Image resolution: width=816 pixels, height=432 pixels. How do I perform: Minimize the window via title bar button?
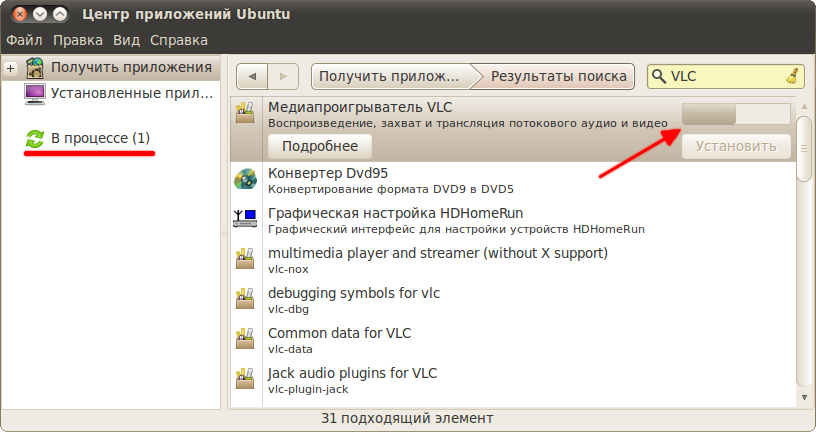(40, 14)
